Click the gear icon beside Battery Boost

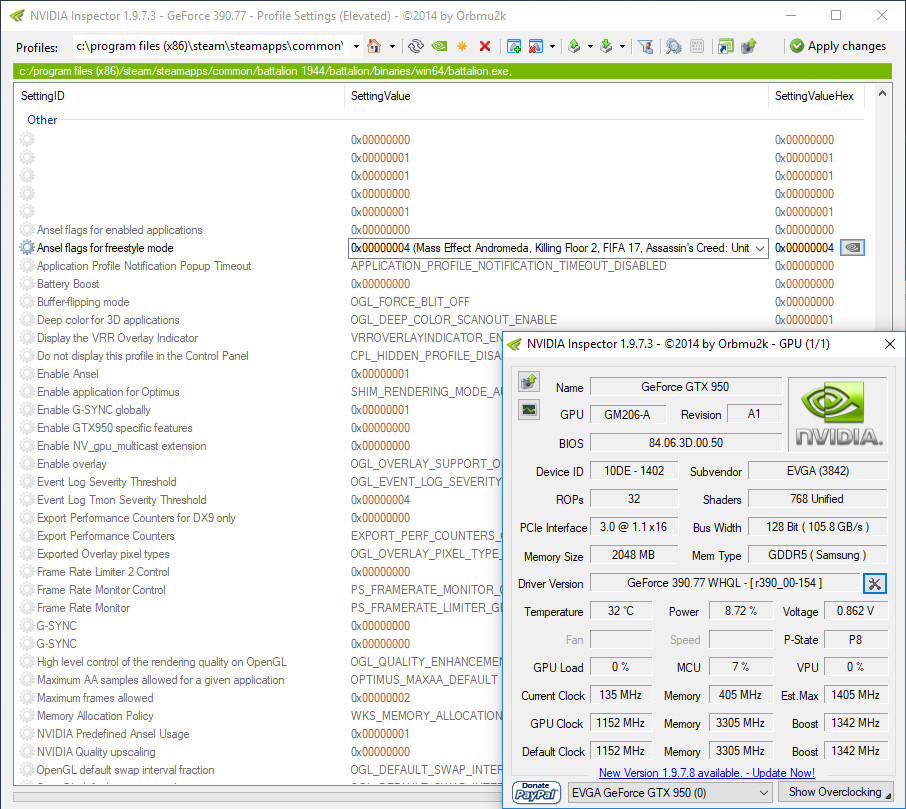click(27, 284)
